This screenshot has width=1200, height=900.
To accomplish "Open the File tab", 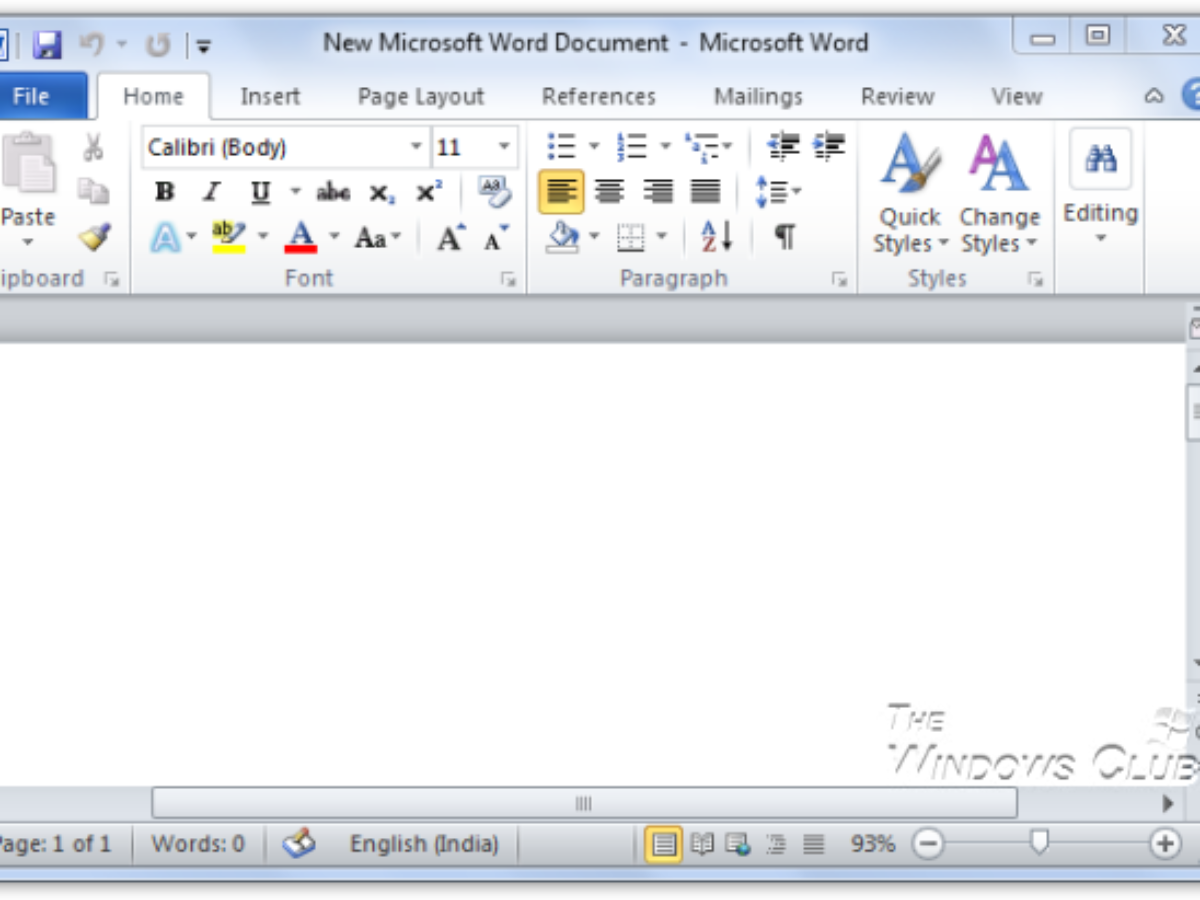I will click(x=30, y=96).
